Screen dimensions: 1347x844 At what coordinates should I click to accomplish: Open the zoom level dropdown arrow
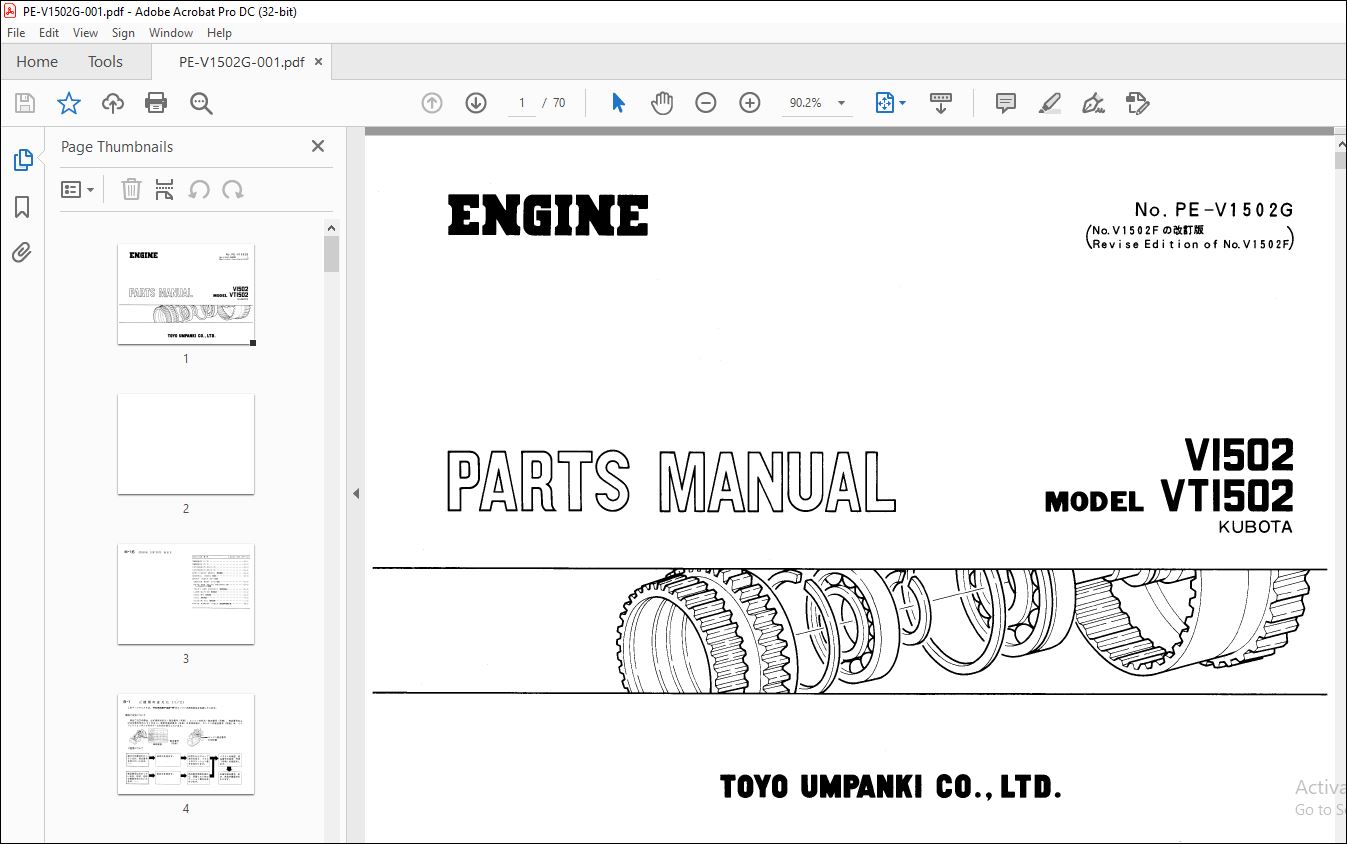[841, 103]
